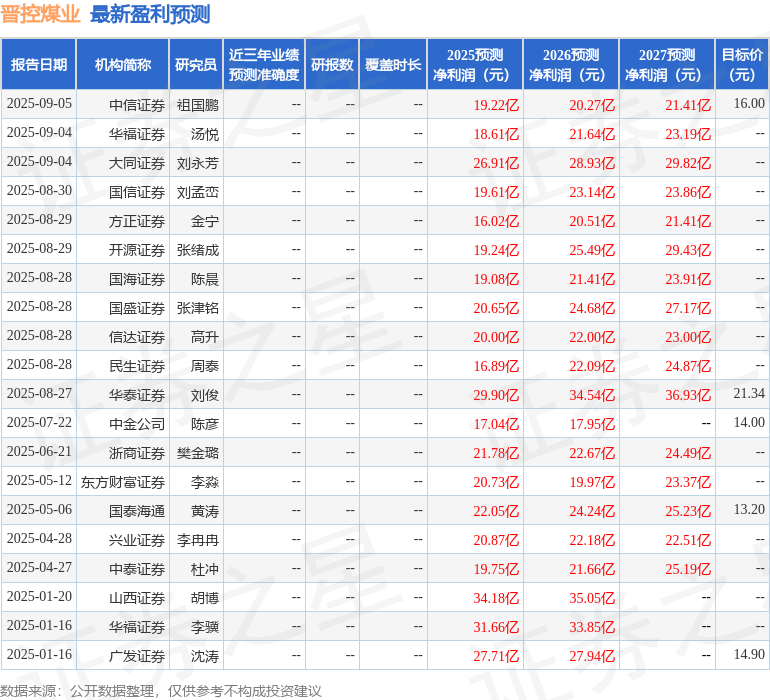Click the 2026预测净利润 column header
The image size is (770, 700).
pos(571,65)
